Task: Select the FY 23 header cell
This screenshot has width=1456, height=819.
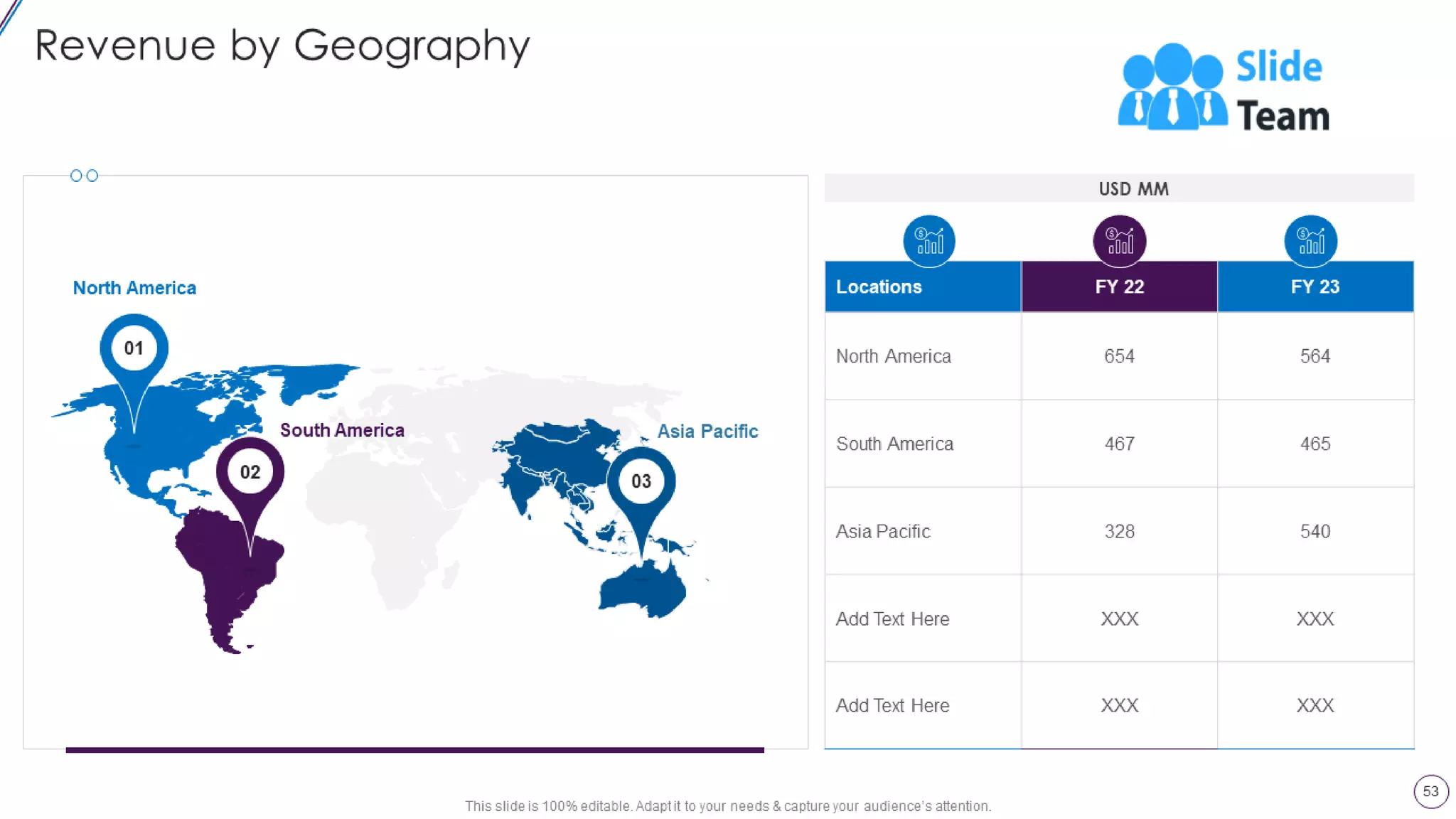Action: point(1315,287)
